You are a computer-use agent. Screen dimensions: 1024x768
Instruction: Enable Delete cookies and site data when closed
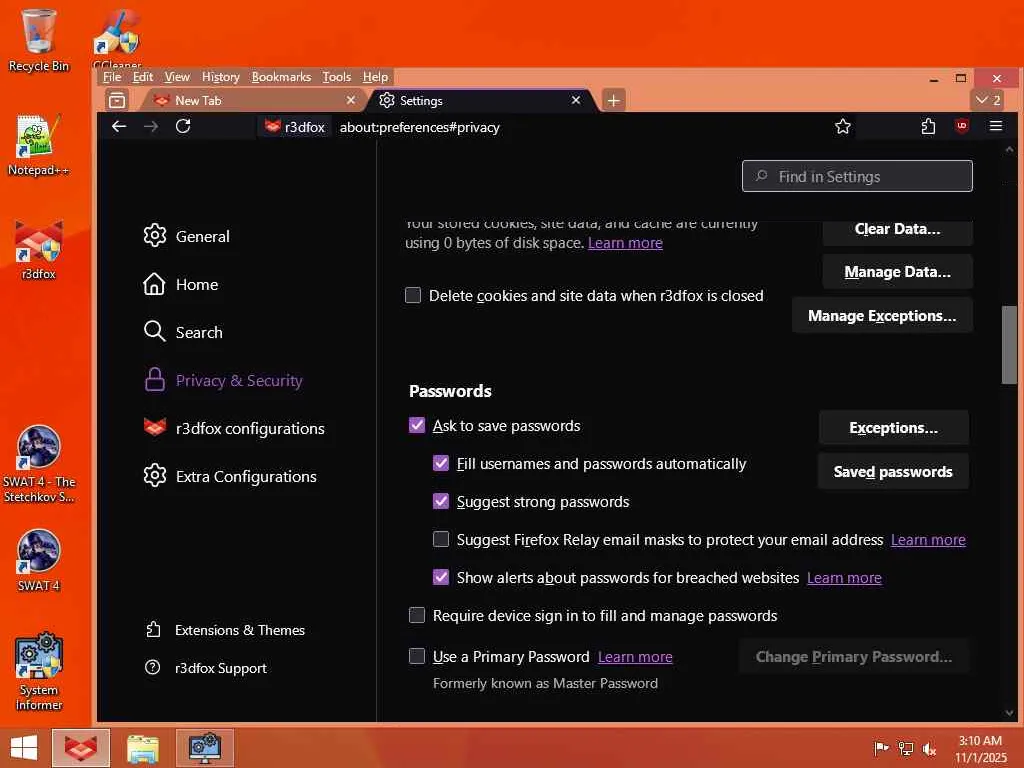pyautogui.click(x=413, y=295)
